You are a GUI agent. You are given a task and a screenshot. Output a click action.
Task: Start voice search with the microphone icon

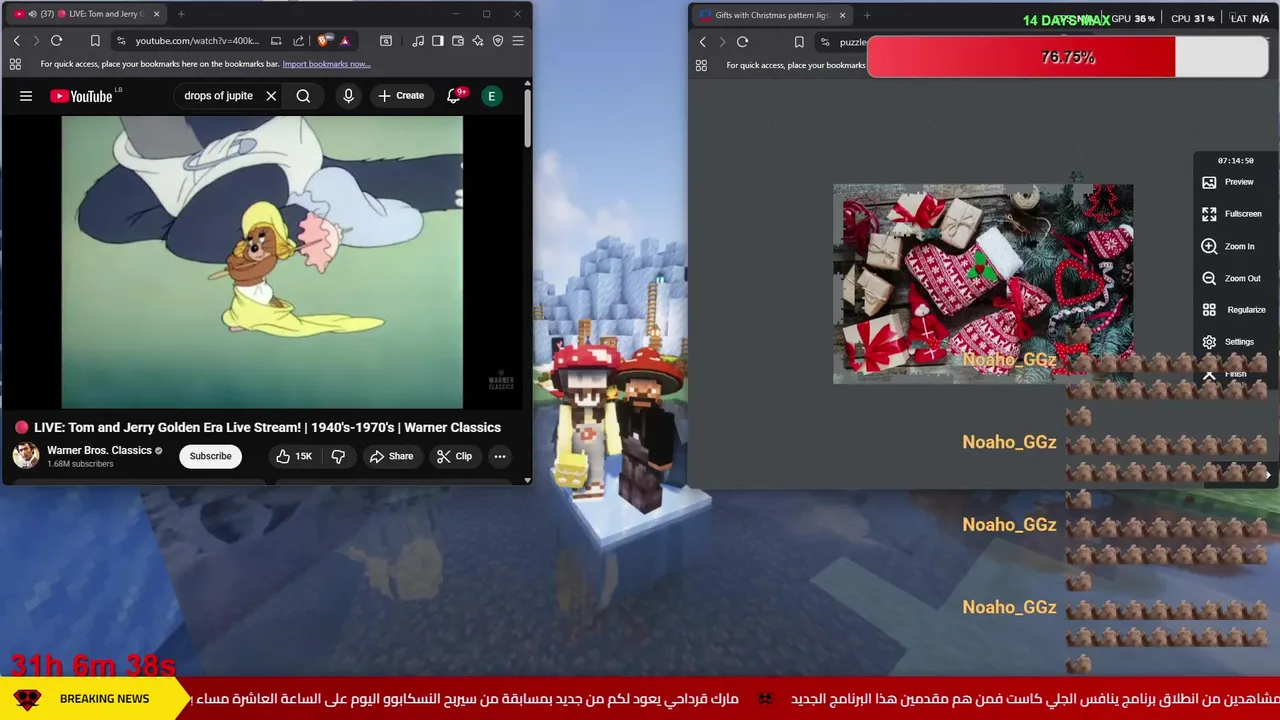(348, 96)
